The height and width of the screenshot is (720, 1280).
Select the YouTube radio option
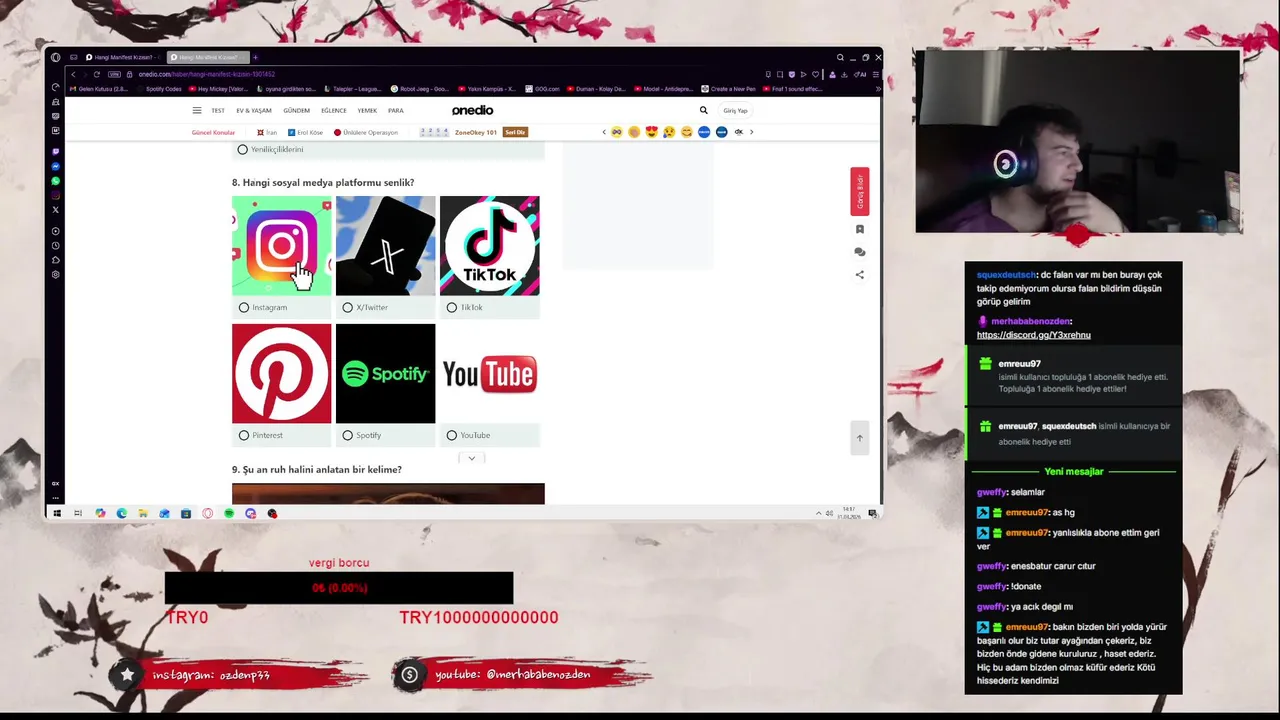[452, 435]
